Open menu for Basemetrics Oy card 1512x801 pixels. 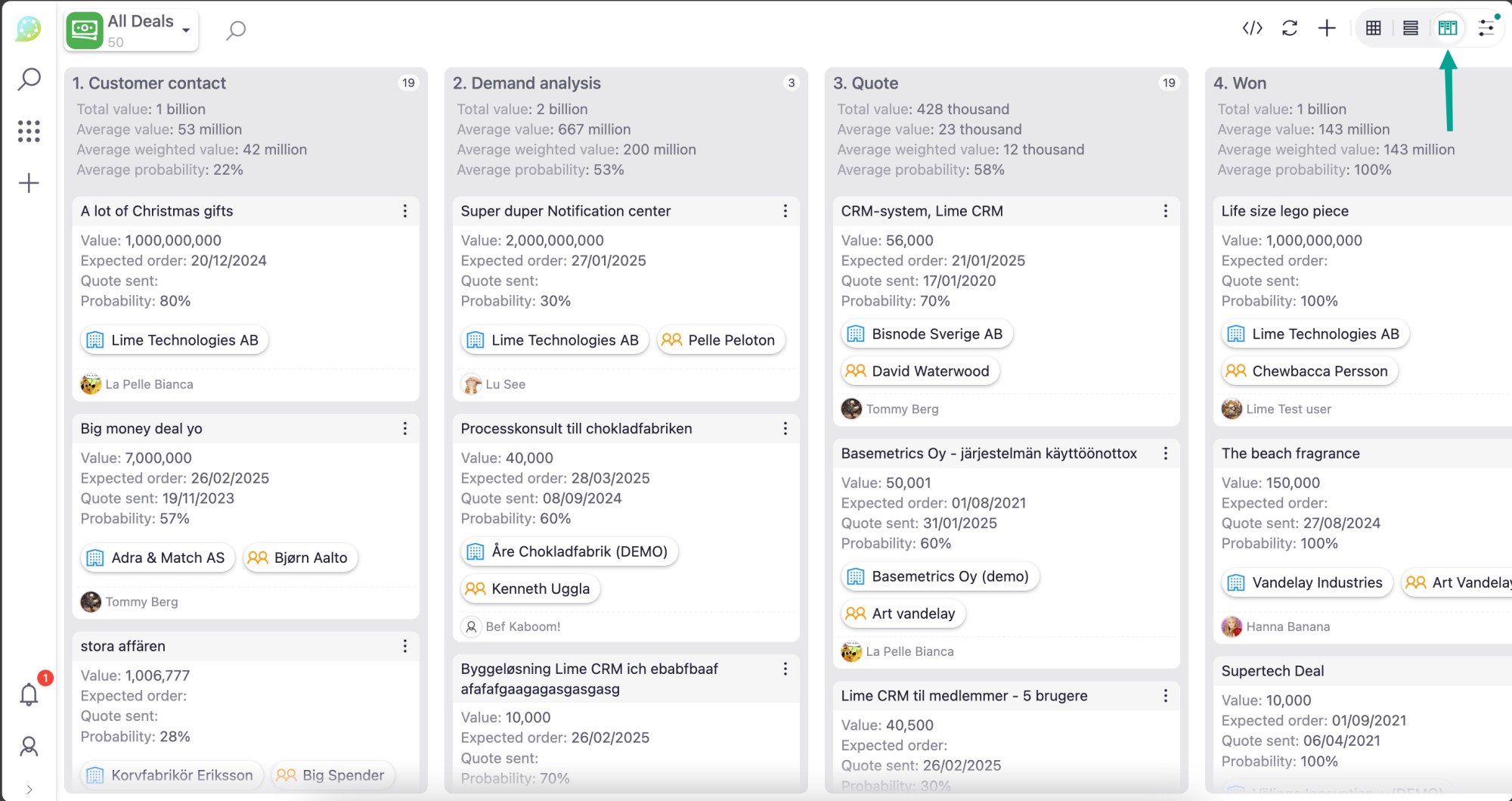1166,453
